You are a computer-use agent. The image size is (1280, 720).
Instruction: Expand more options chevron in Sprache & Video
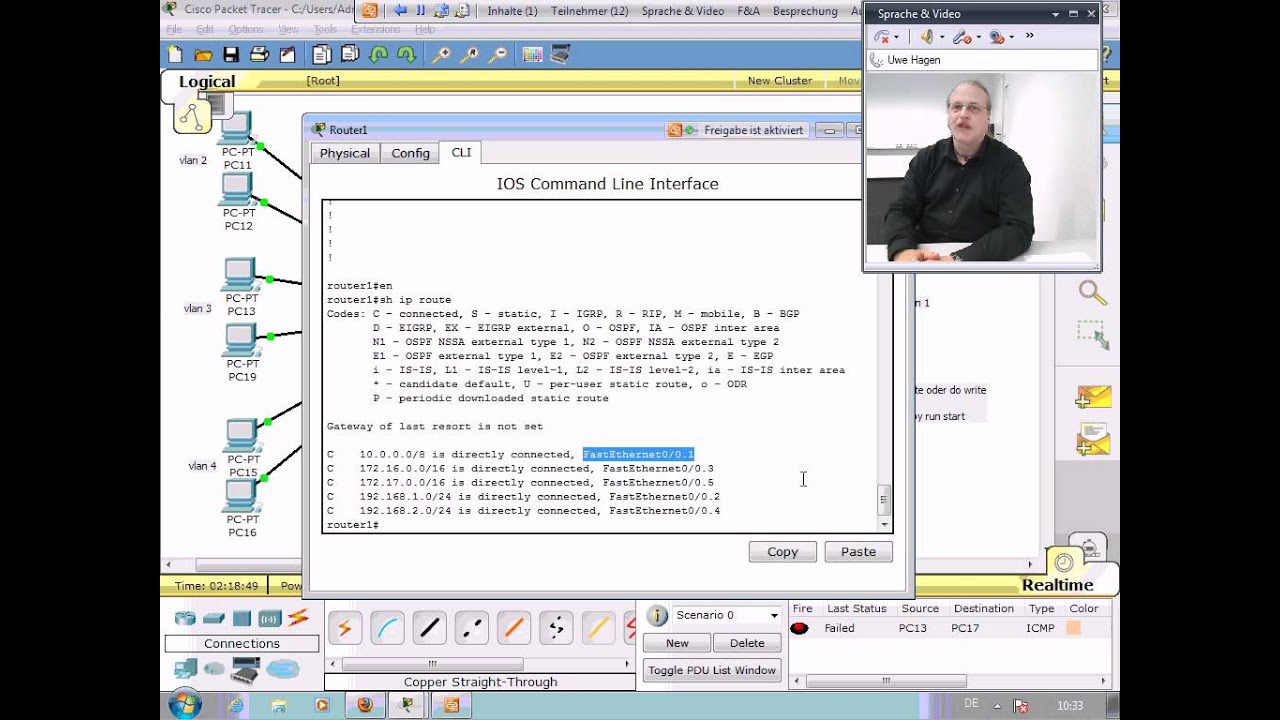coord(1030,36)
